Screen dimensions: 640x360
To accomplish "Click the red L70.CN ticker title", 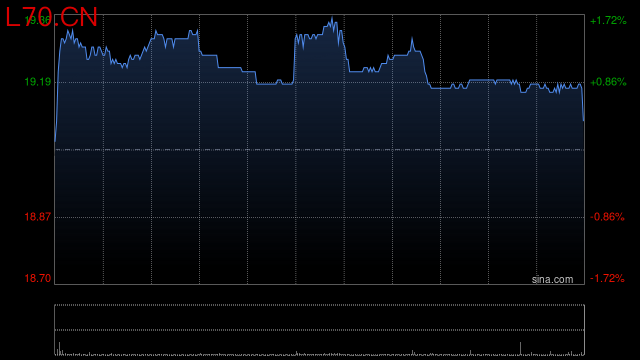I will 51,18.
